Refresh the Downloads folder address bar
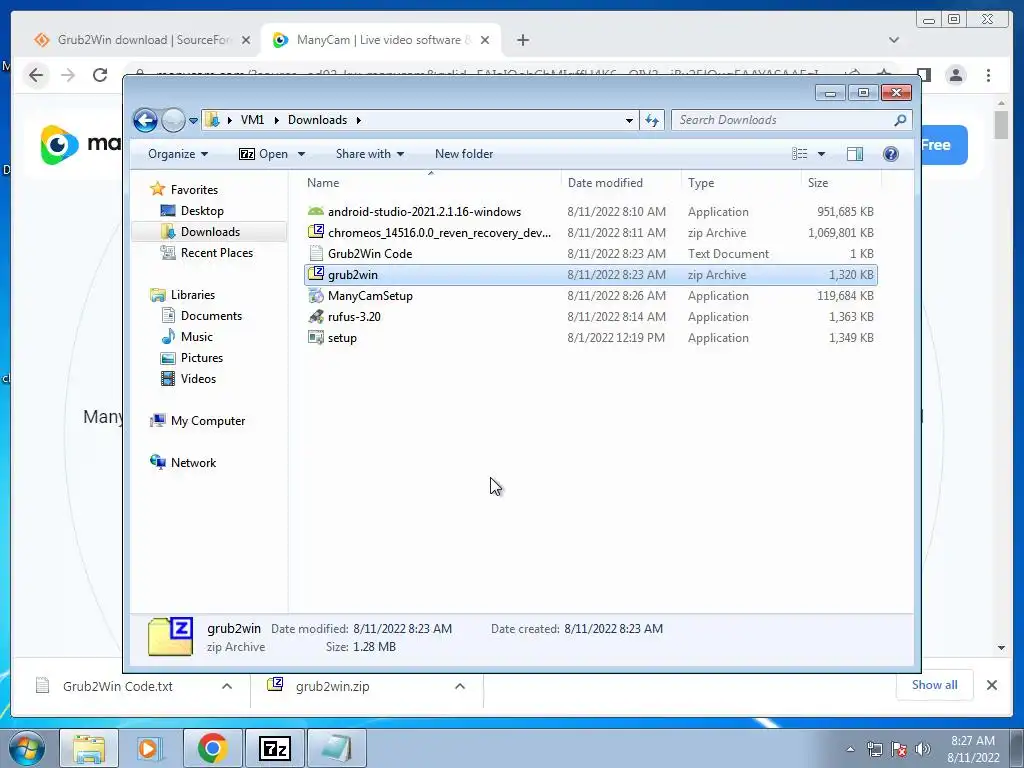Screen dimensions: 1024x768 652,120
